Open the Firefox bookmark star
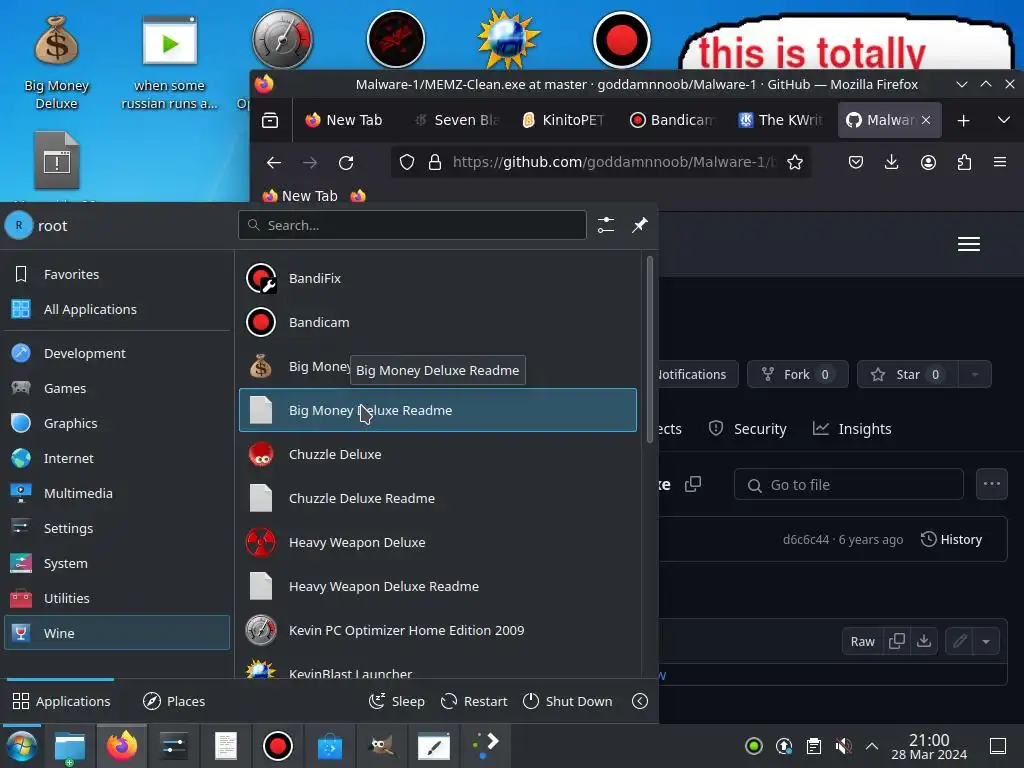 (795, 162)
